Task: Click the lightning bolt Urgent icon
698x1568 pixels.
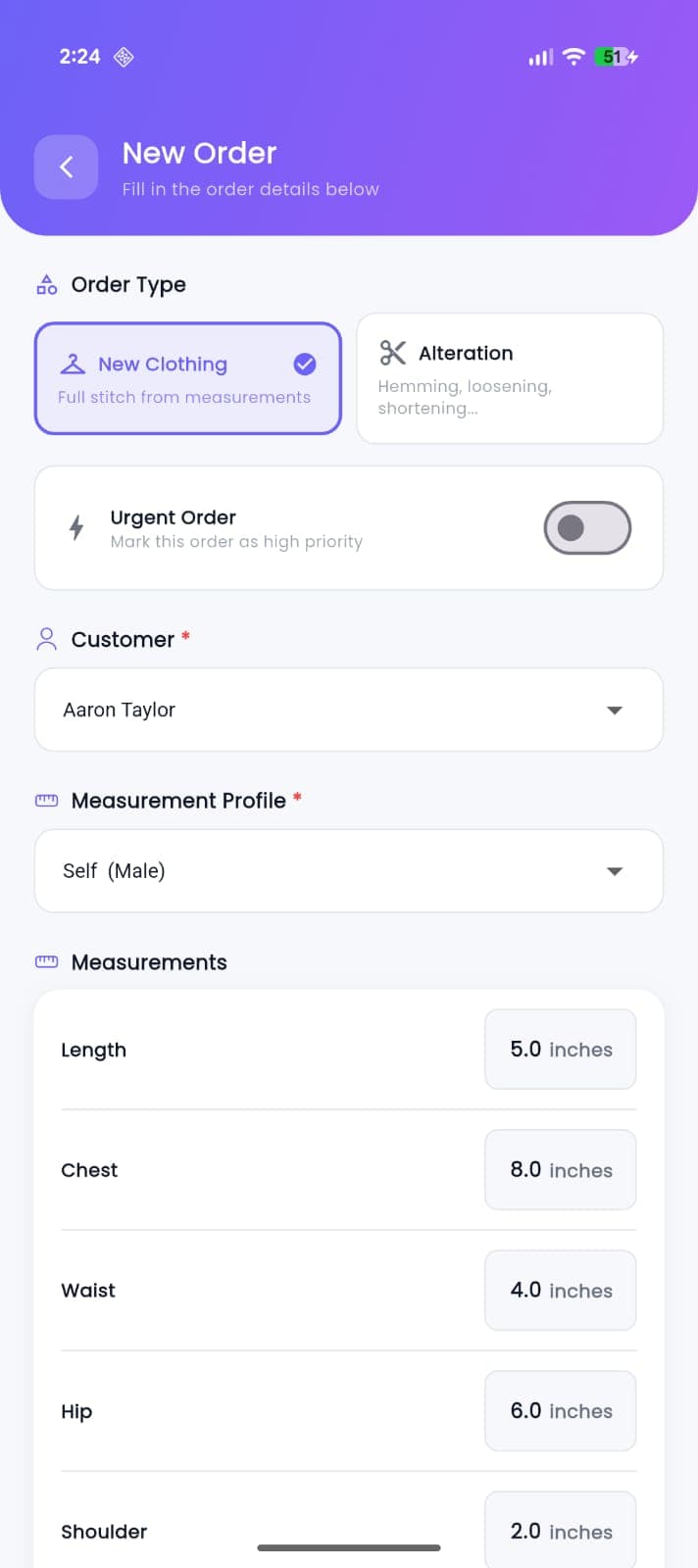Action: click(76, 528)
